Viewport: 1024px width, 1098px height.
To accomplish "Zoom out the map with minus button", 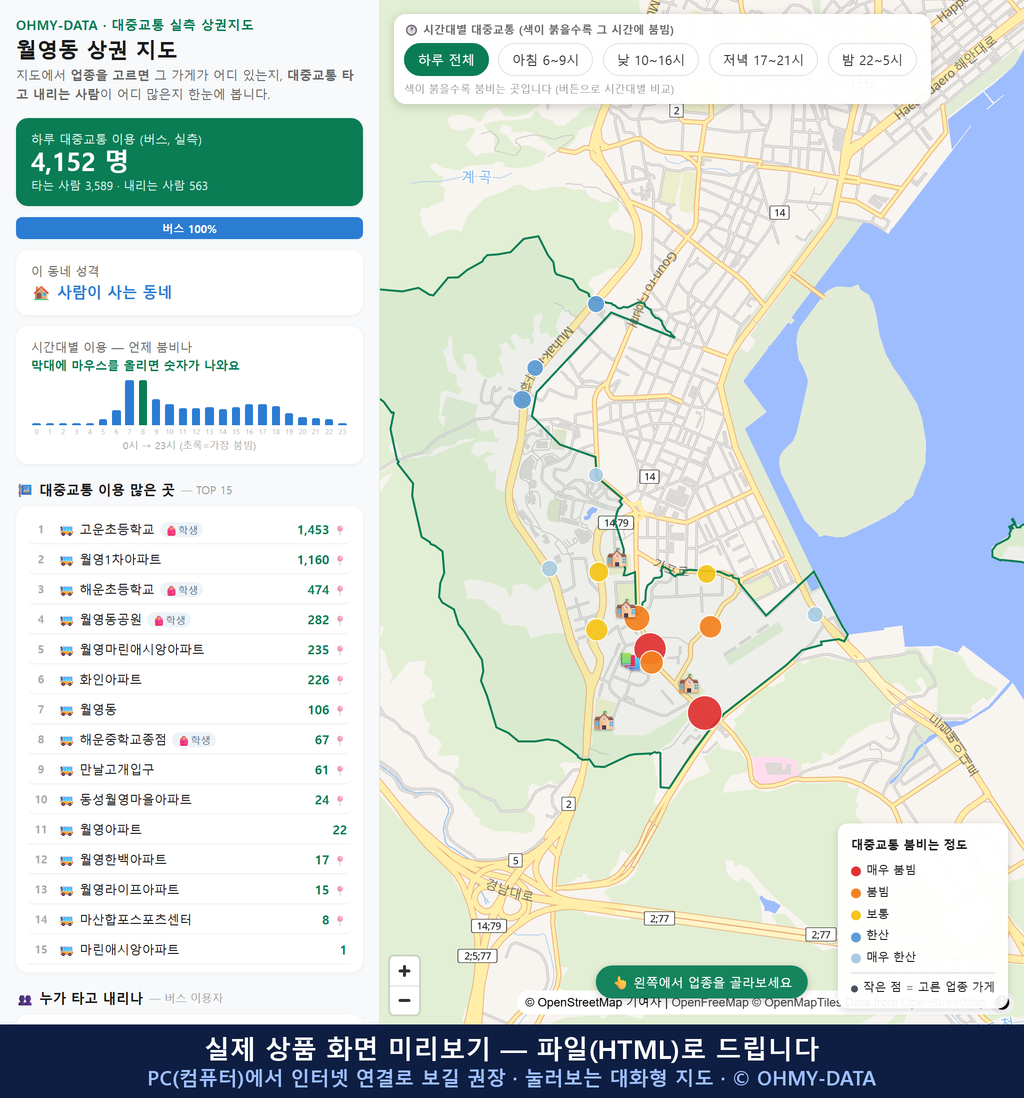I will pos(404,1000).
